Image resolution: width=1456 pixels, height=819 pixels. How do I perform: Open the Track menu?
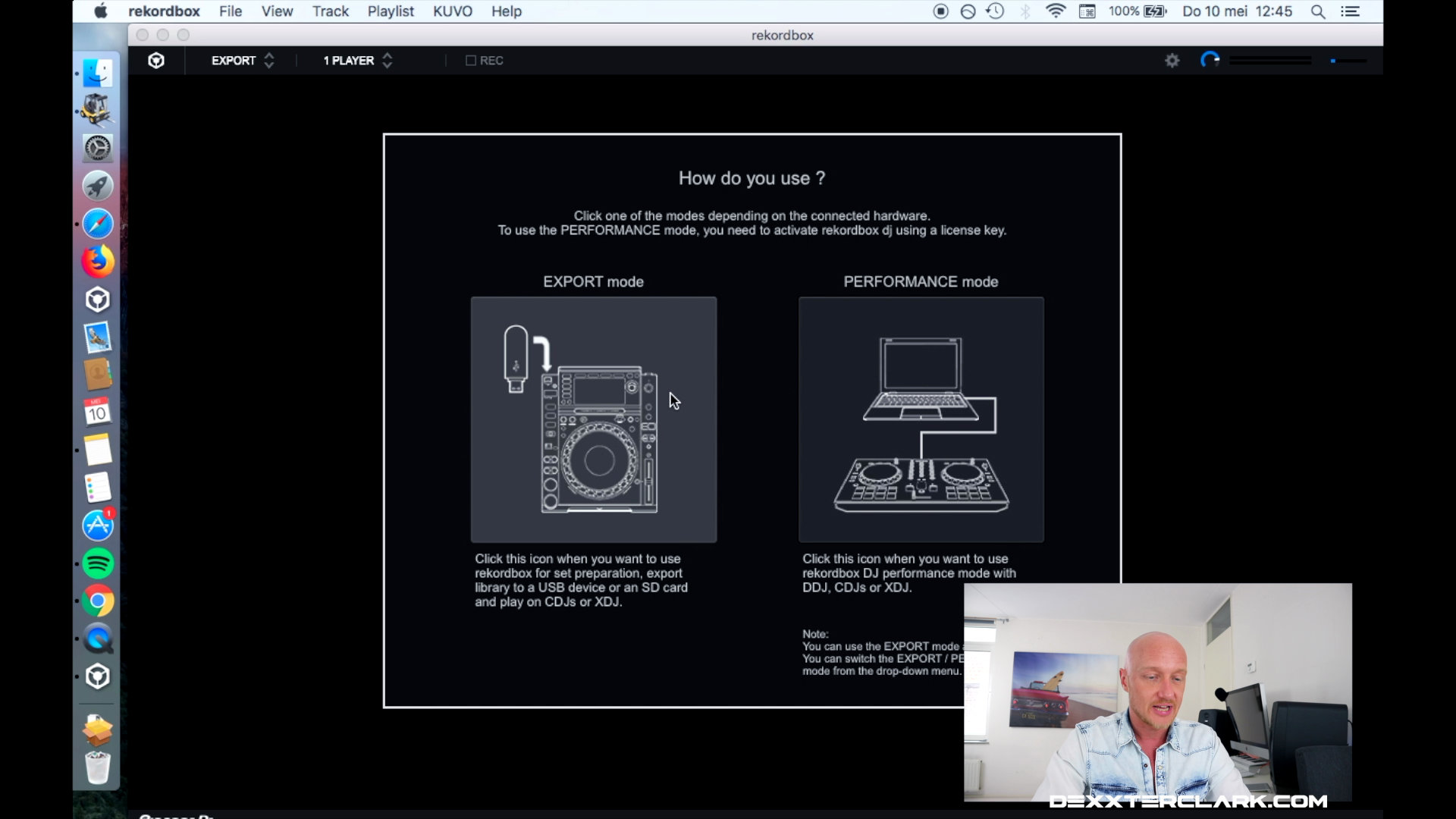click(x=330, y=11)
